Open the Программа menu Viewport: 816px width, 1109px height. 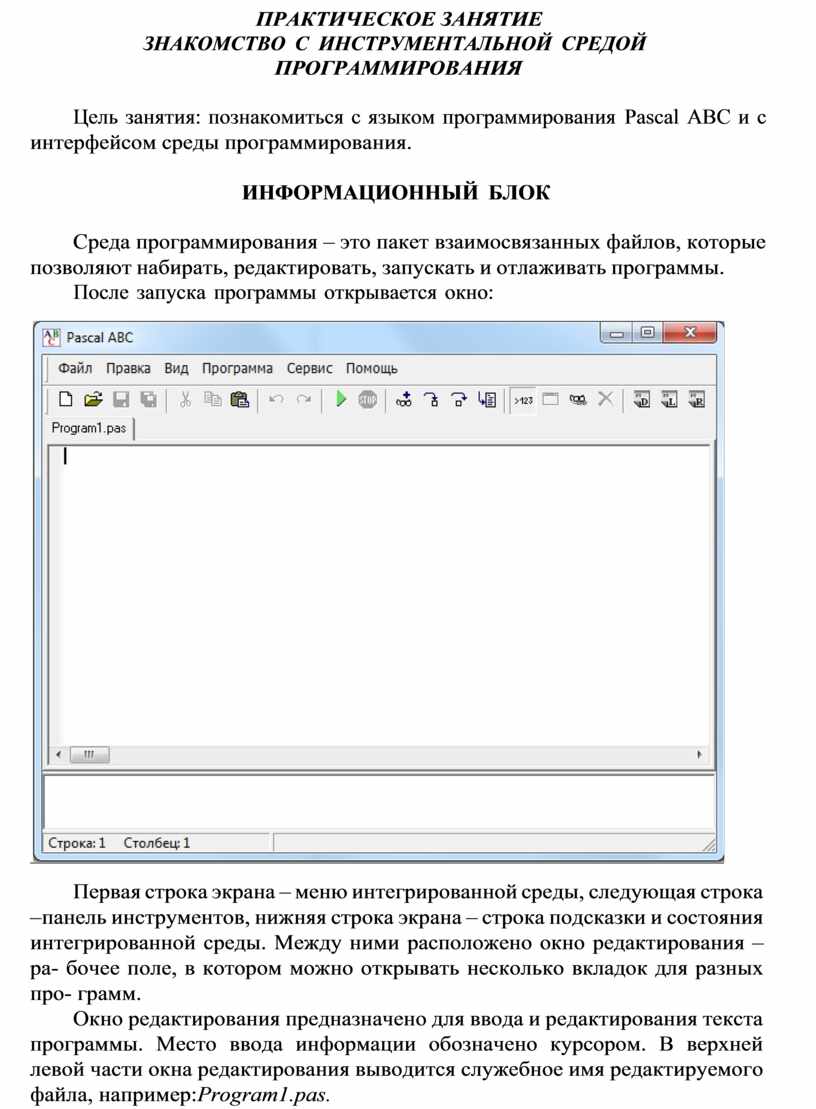point(237,368)
